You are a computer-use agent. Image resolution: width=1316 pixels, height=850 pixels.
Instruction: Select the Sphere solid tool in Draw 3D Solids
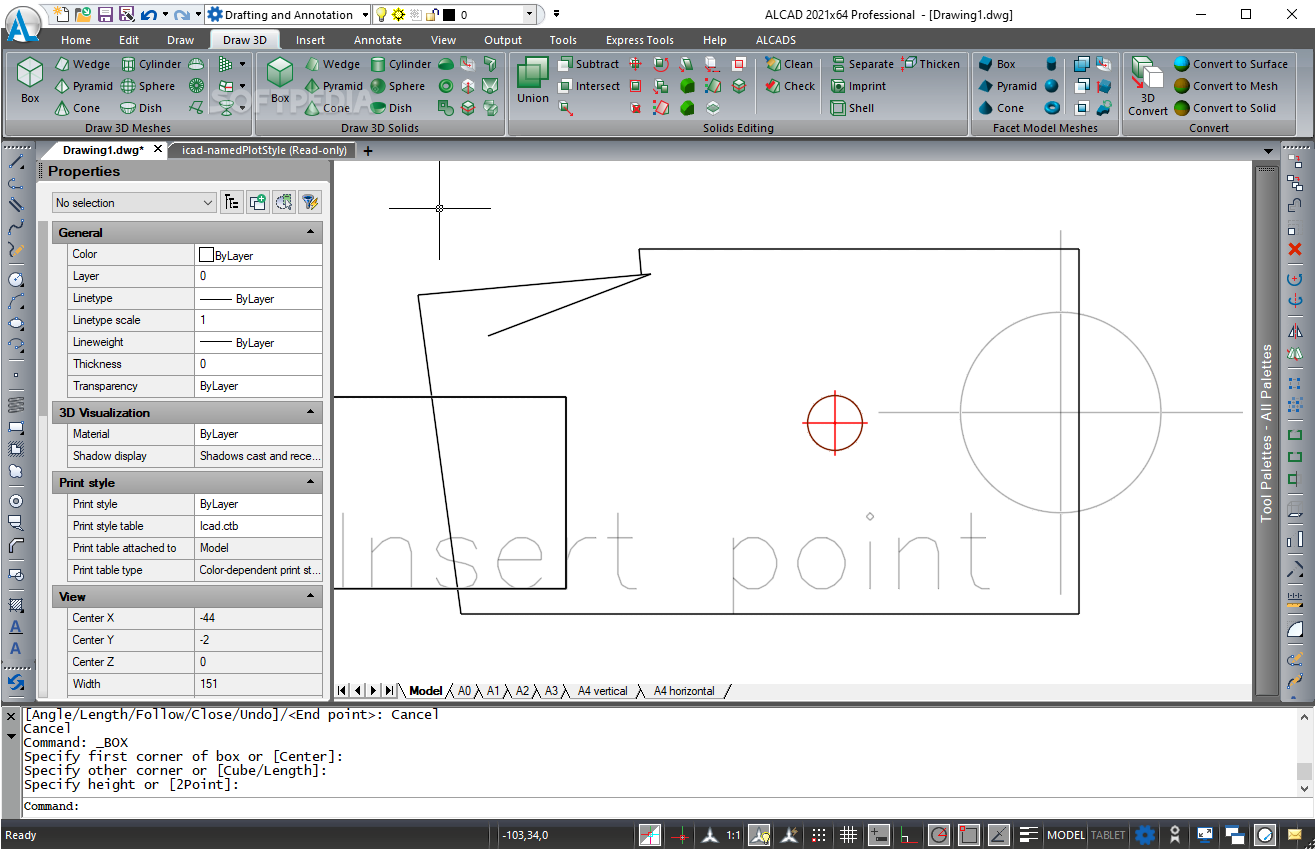click(x=398, y=86)
